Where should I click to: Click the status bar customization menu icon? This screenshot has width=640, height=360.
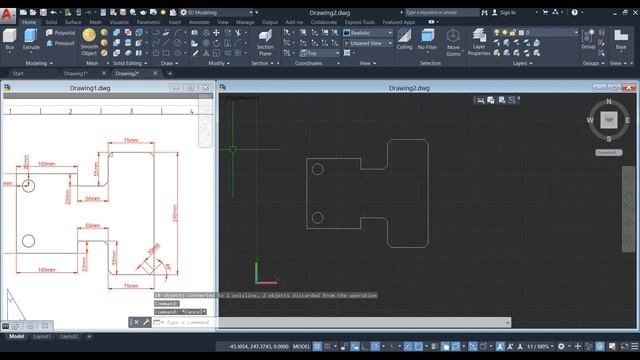coord(635,347)
